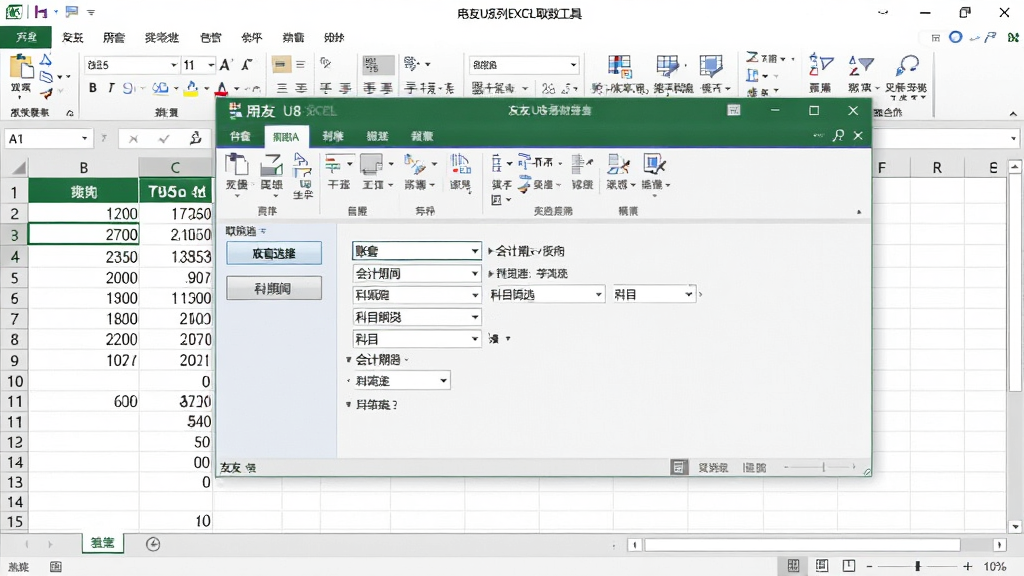
Task: Click the filter funnel icon in Excel ribbon
Action: pos(861,65)
